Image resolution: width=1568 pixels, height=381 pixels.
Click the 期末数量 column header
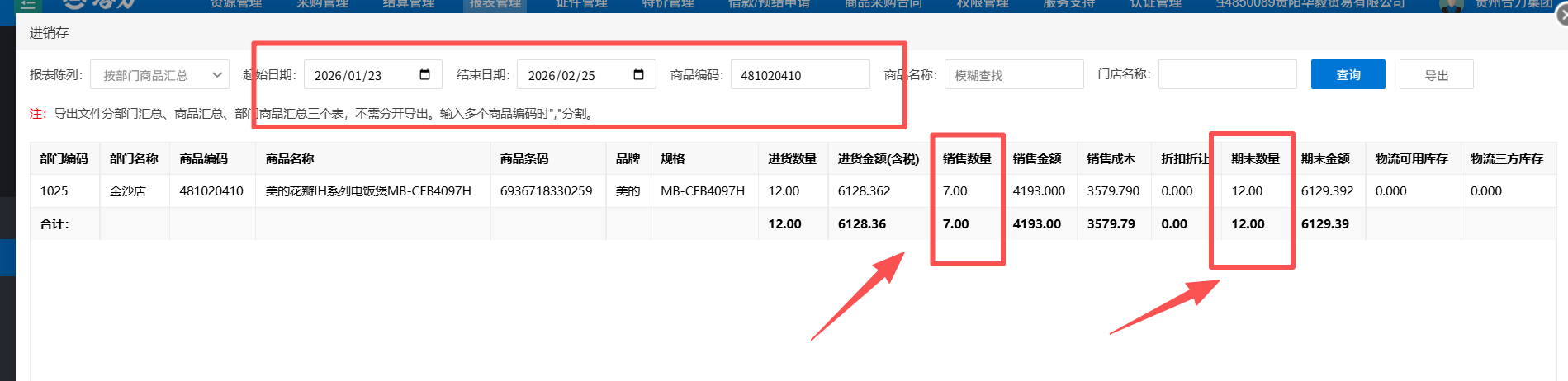click(1255, 158)
